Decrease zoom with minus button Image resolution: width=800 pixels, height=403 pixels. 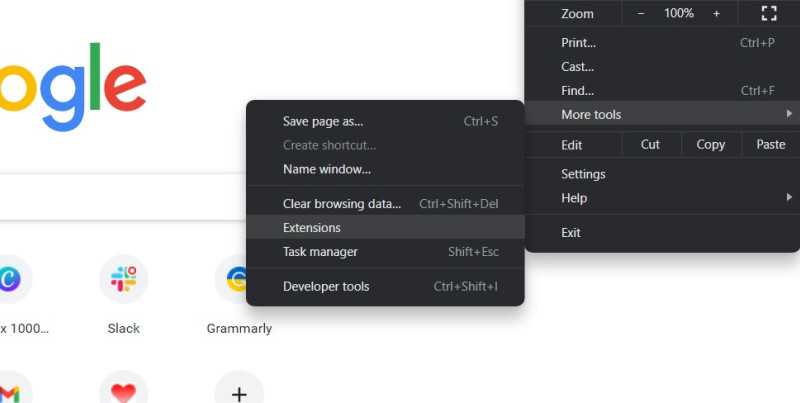[x=641, y=14]
